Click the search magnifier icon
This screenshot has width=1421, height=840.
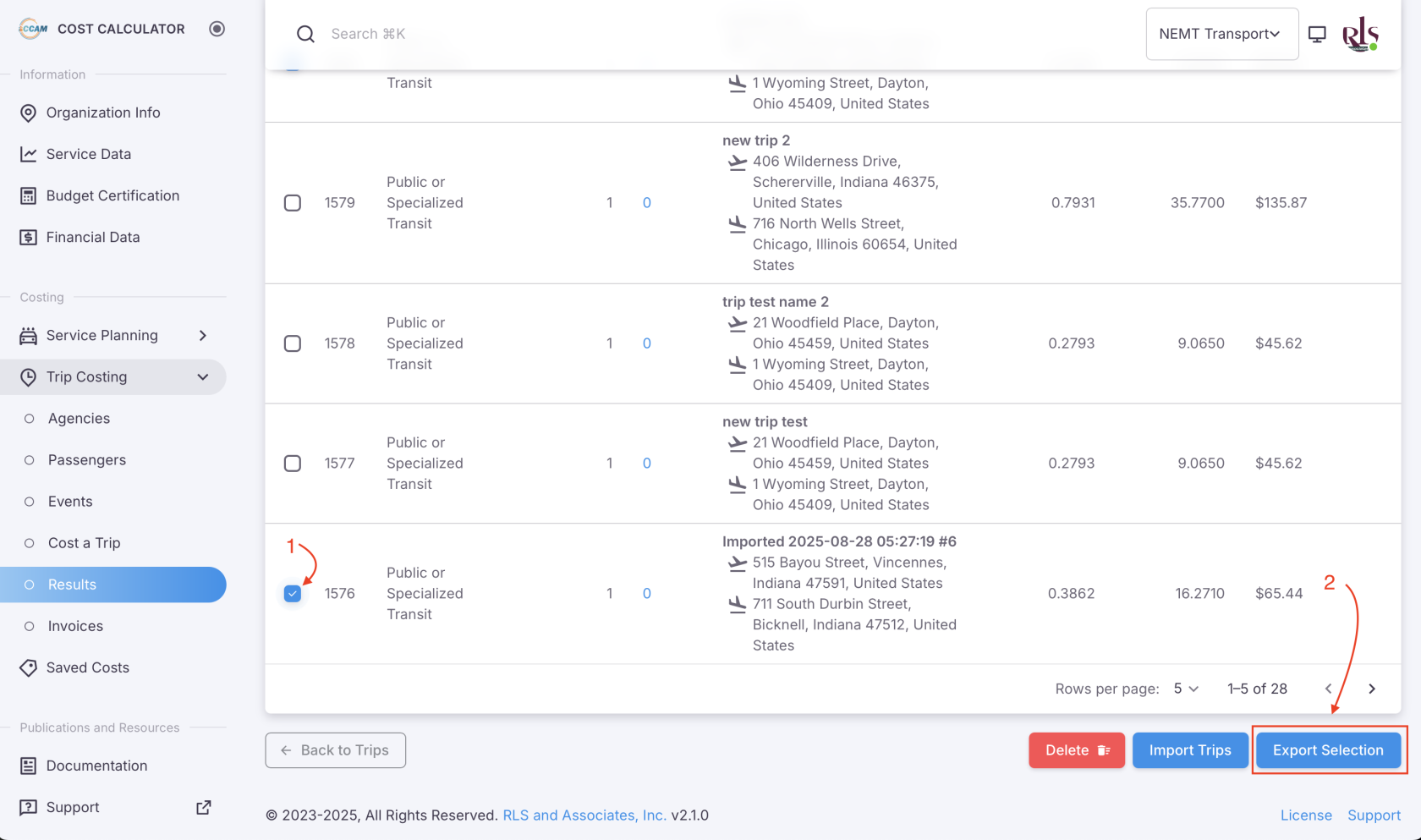coord(305,34)
